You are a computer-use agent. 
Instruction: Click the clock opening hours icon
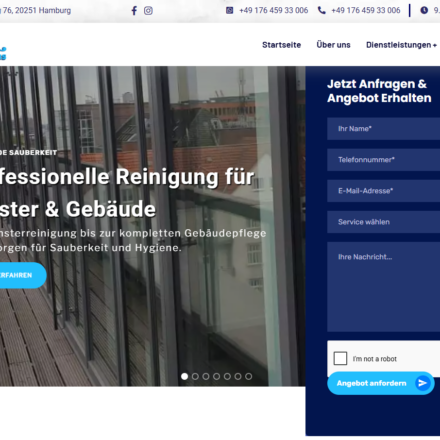(x=424, y=10)
